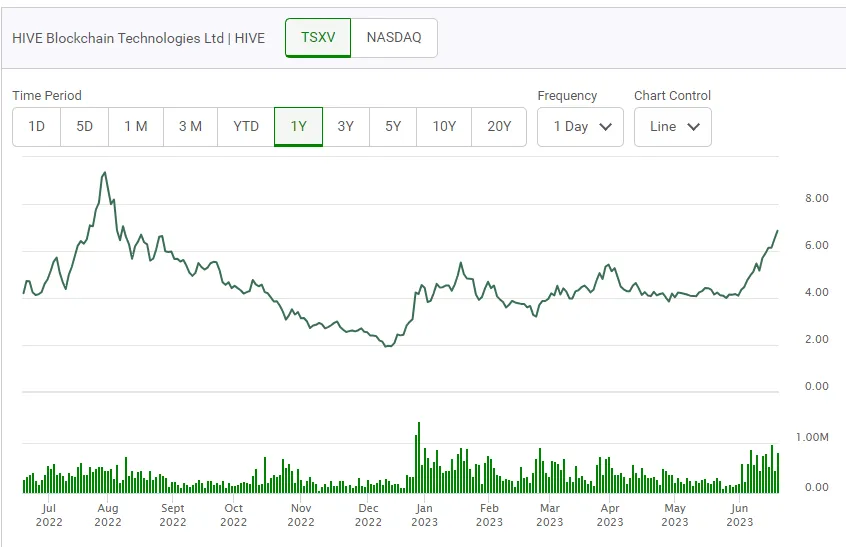
Task: Choose the 3 M time period
Action: pyautogui.click(x=190, y=127)
